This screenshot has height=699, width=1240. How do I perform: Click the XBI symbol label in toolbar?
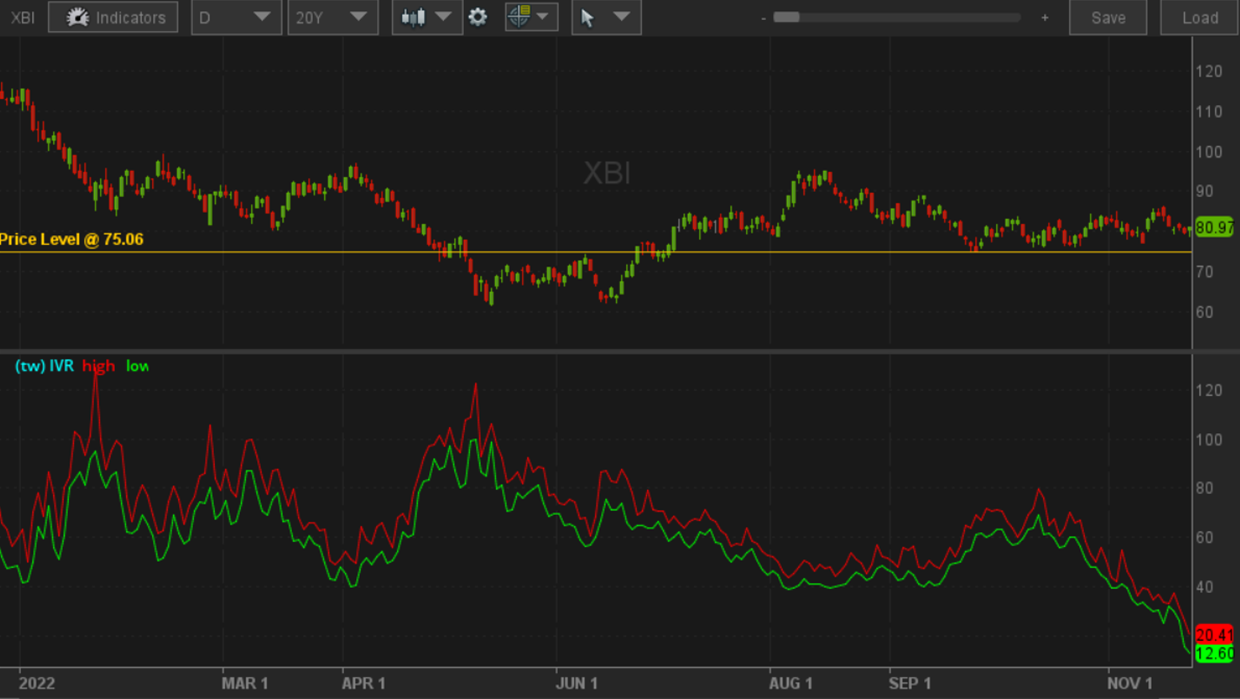(x=22, y=18)
